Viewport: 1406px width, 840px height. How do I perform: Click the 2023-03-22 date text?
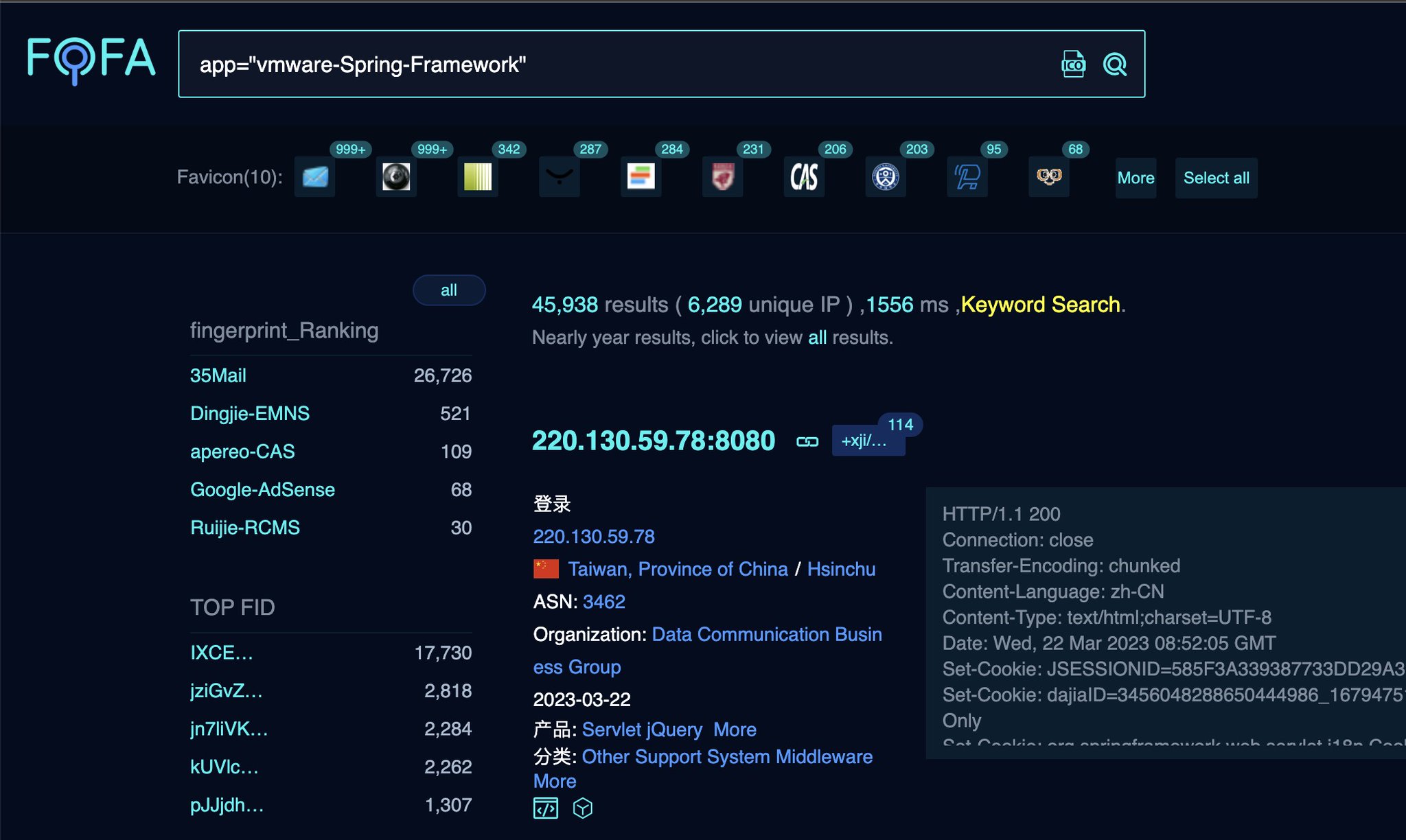click(x=582, y=699)
